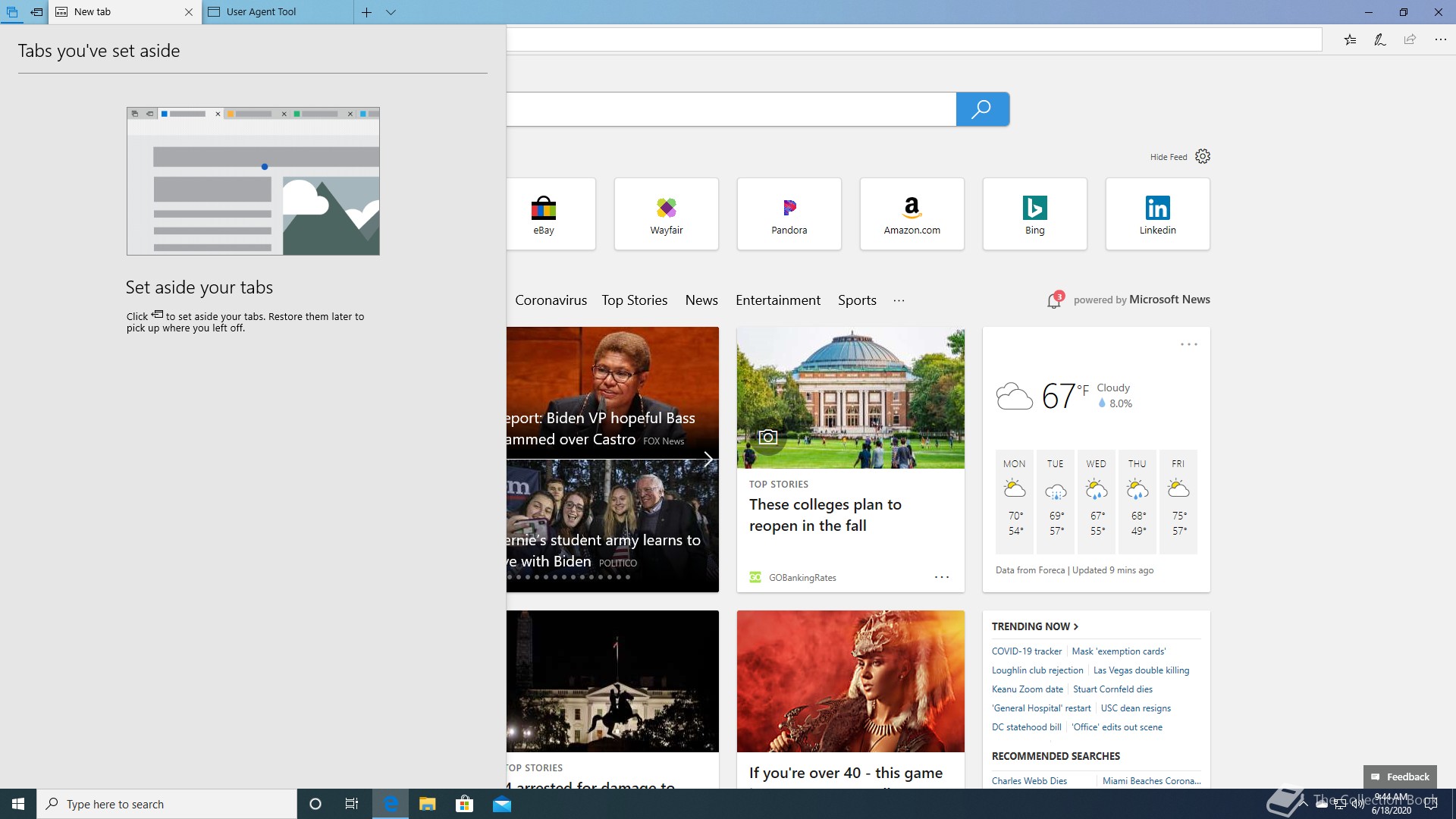The image size is (1456, 819).
Task: Open the Charles Webb Dies search link
Action: [1028, 780]
